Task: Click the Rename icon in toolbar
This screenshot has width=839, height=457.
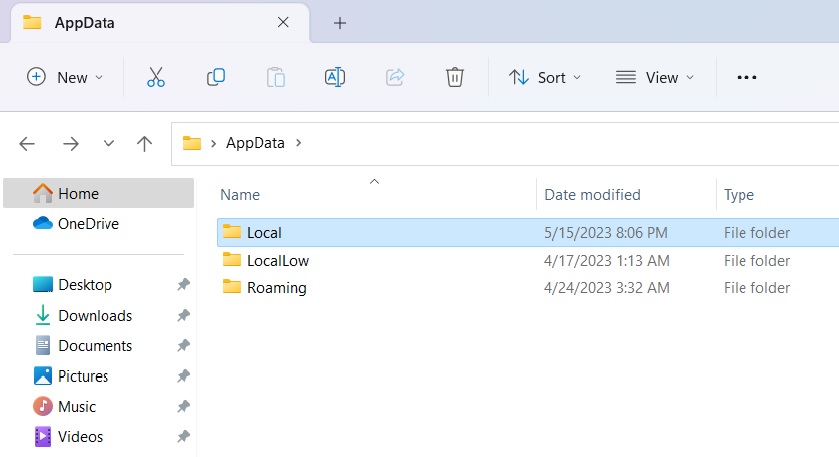Action: [x=335, y=77]
